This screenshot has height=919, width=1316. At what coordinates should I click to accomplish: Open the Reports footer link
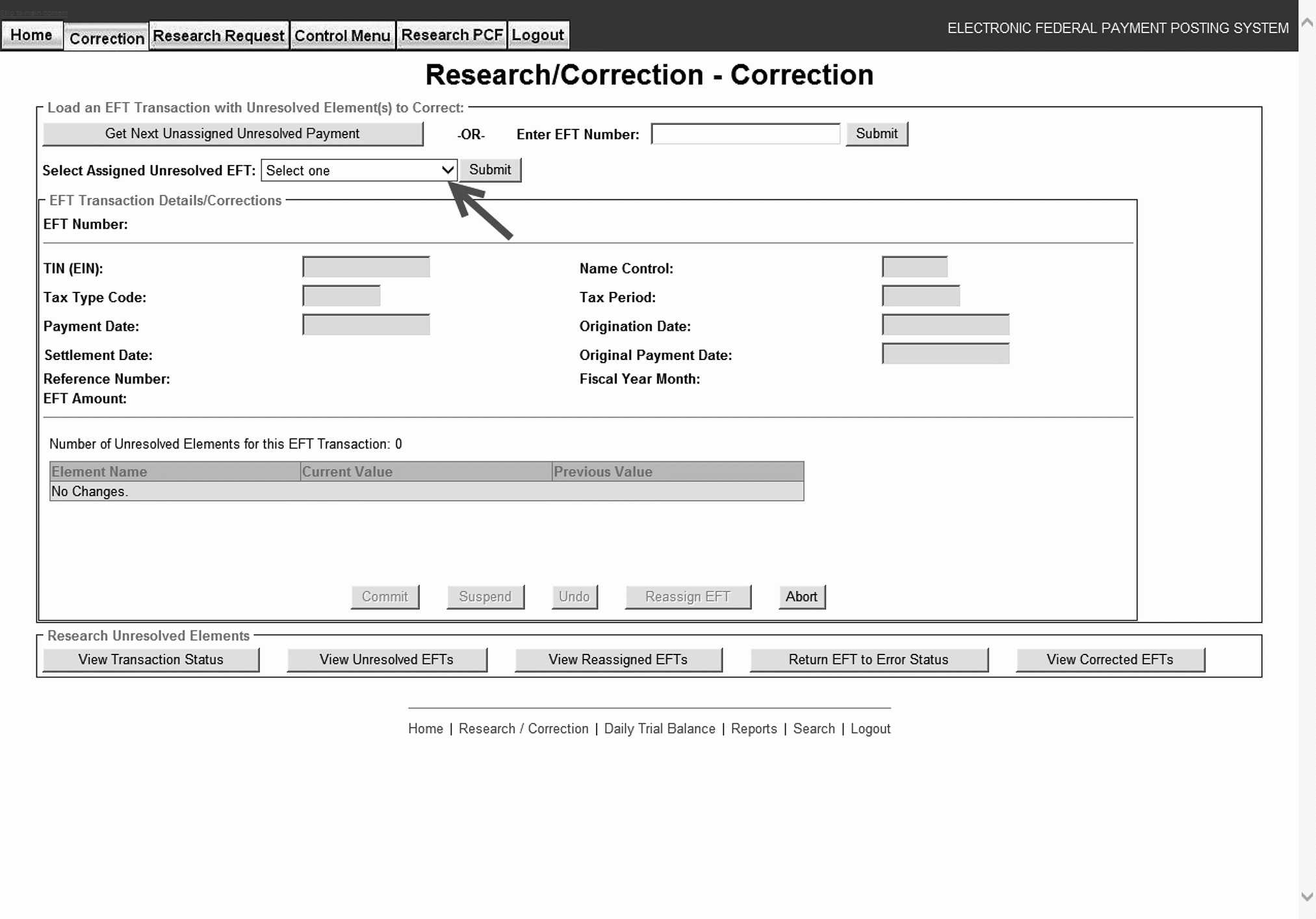[753, 729]
